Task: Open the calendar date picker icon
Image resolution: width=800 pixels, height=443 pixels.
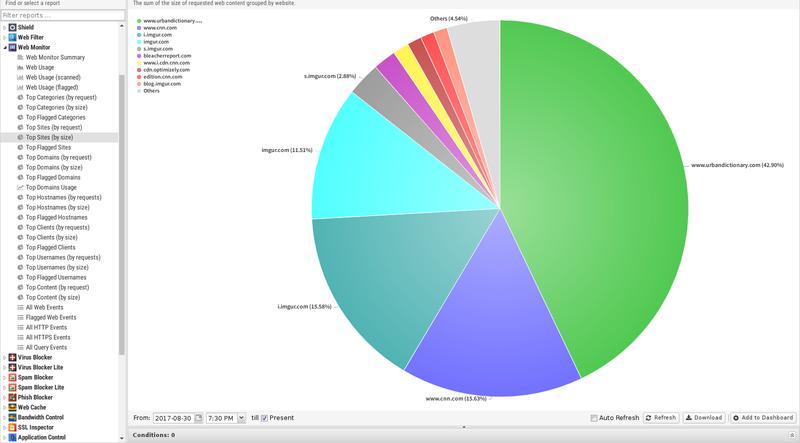Action: pos(198,417)
